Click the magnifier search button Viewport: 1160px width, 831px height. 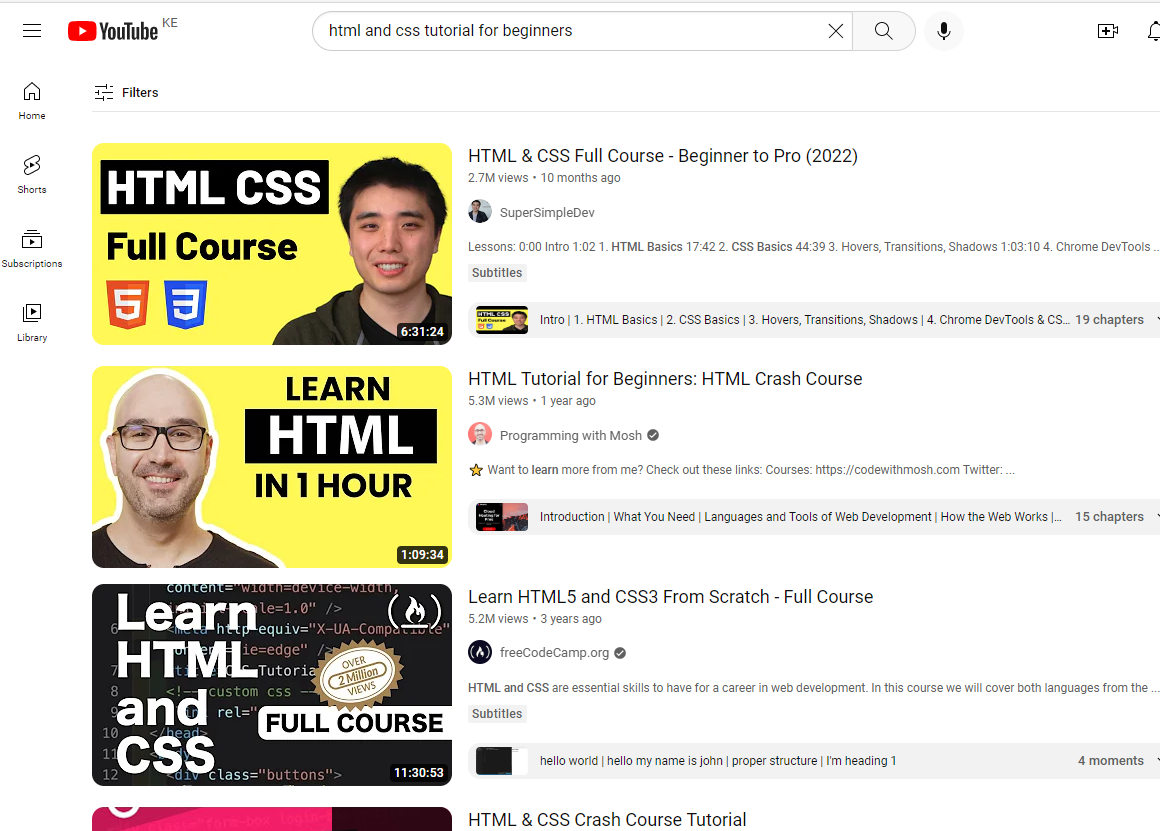pyautogui.click(x=883, y=31)
